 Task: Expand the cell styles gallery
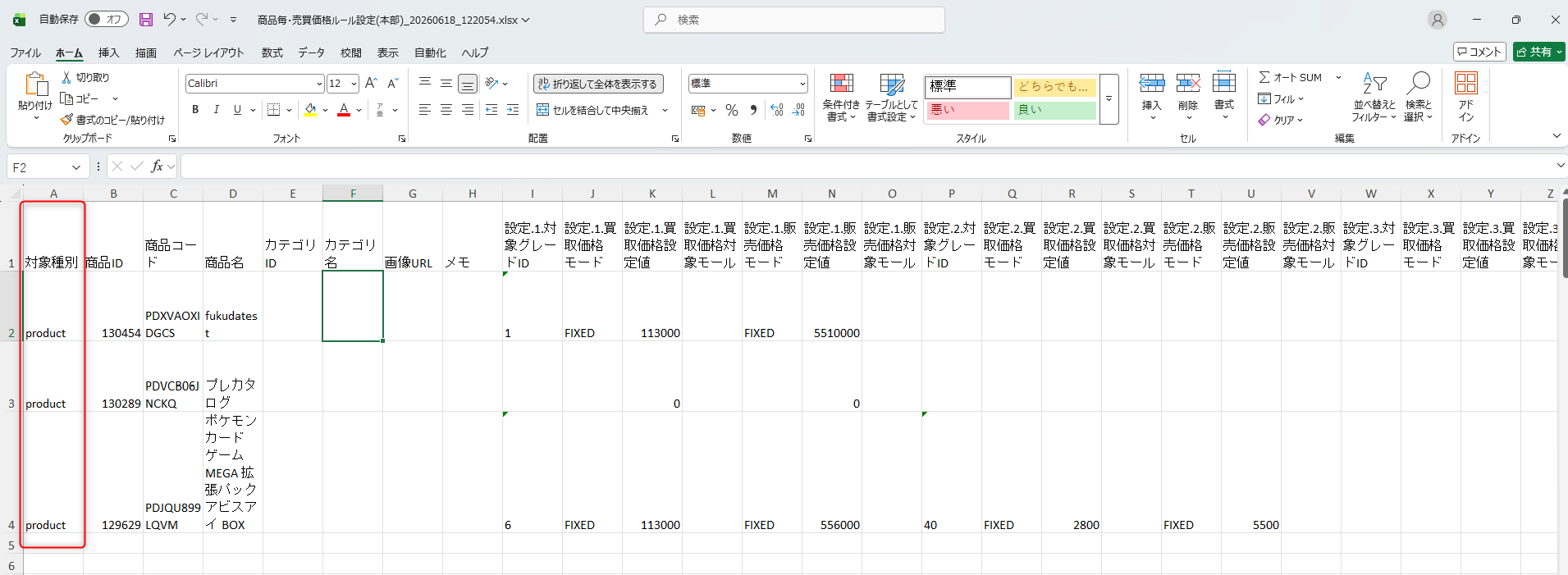tap(1109, 99)
